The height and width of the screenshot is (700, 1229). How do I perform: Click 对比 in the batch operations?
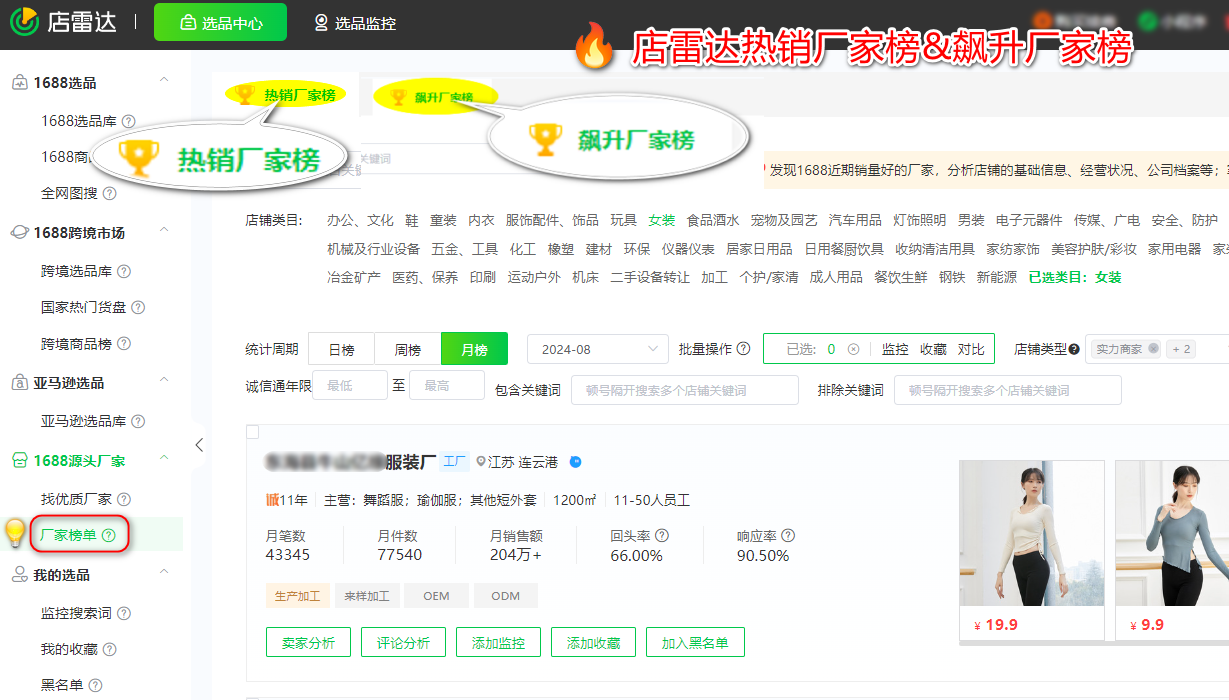(x=971, y=349)
